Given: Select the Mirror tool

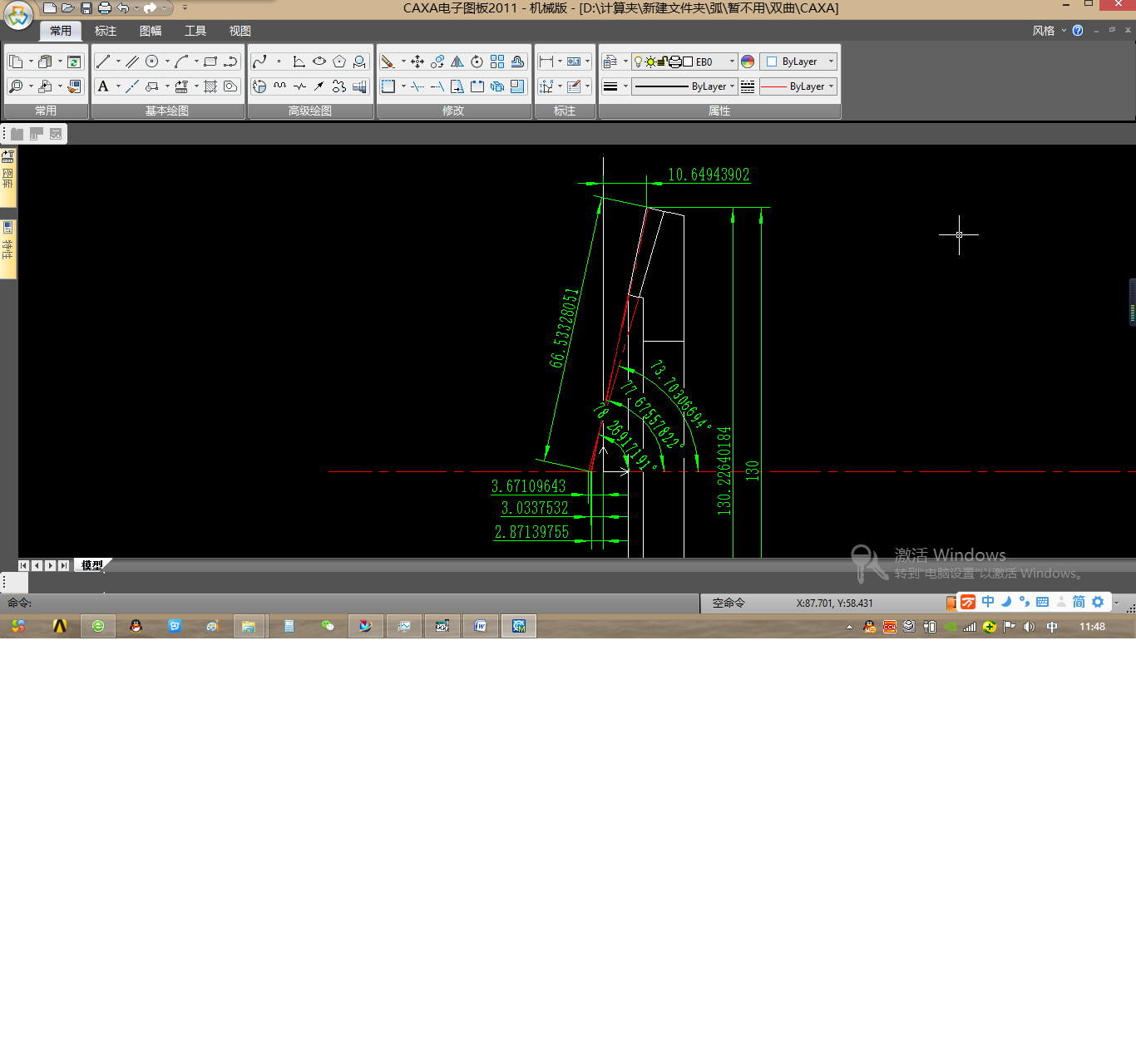Looking at the screenshot, I should [x=457, y=62].
